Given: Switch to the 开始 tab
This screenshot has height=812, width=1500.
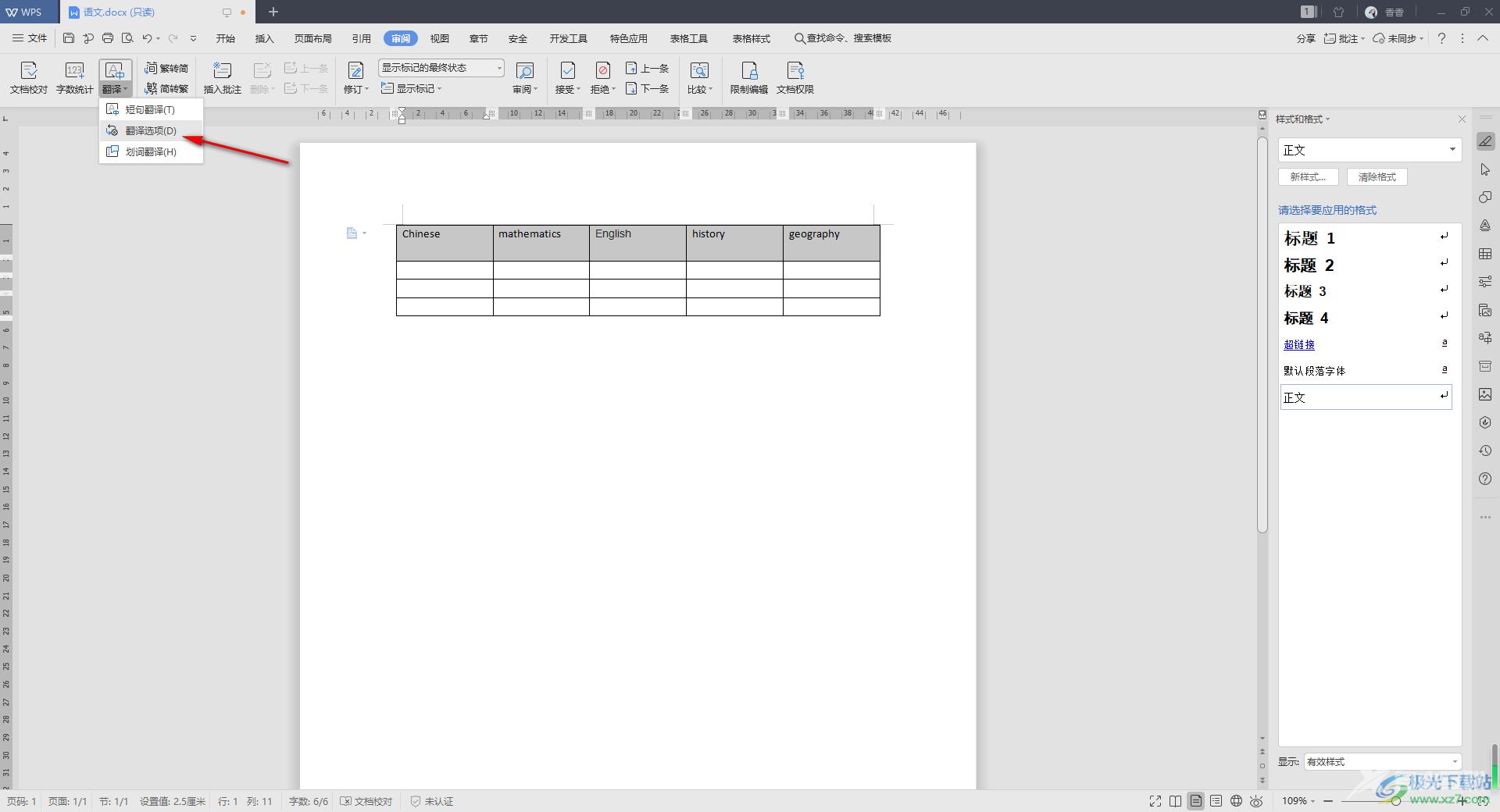Looking at the screenshot, I should tap(226, 38).
